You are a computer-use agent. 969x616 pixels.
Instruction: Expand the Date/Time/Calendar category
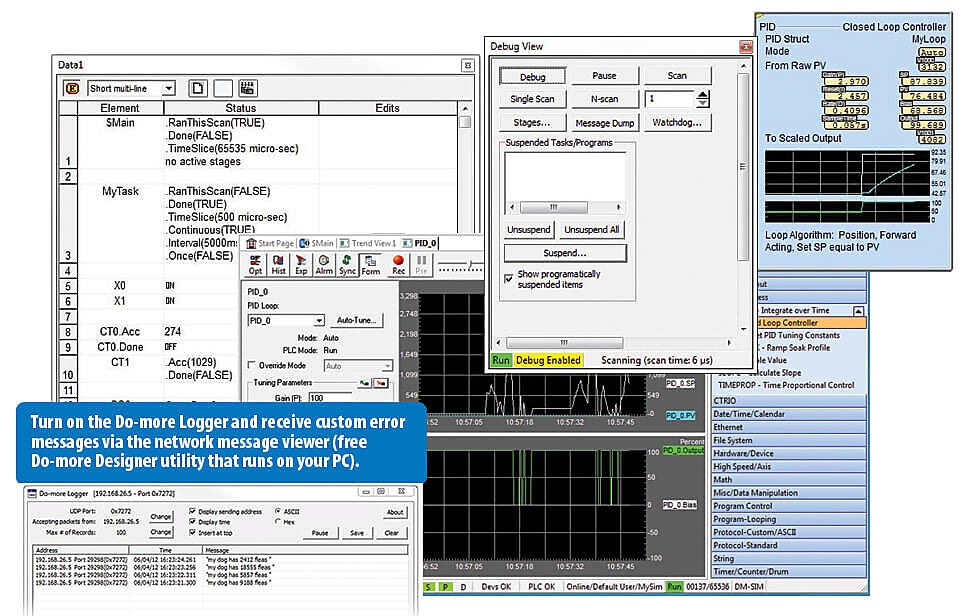(789, 414)
